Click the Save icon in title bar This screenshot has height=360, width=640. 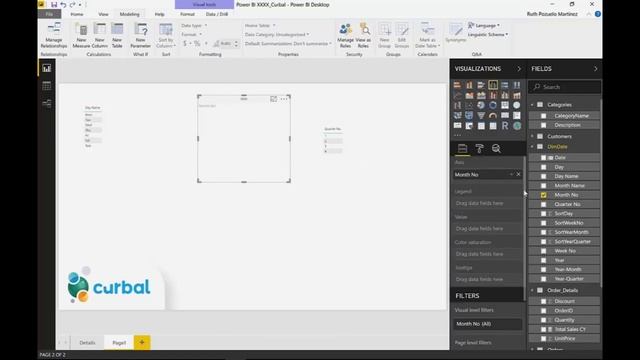54,4
